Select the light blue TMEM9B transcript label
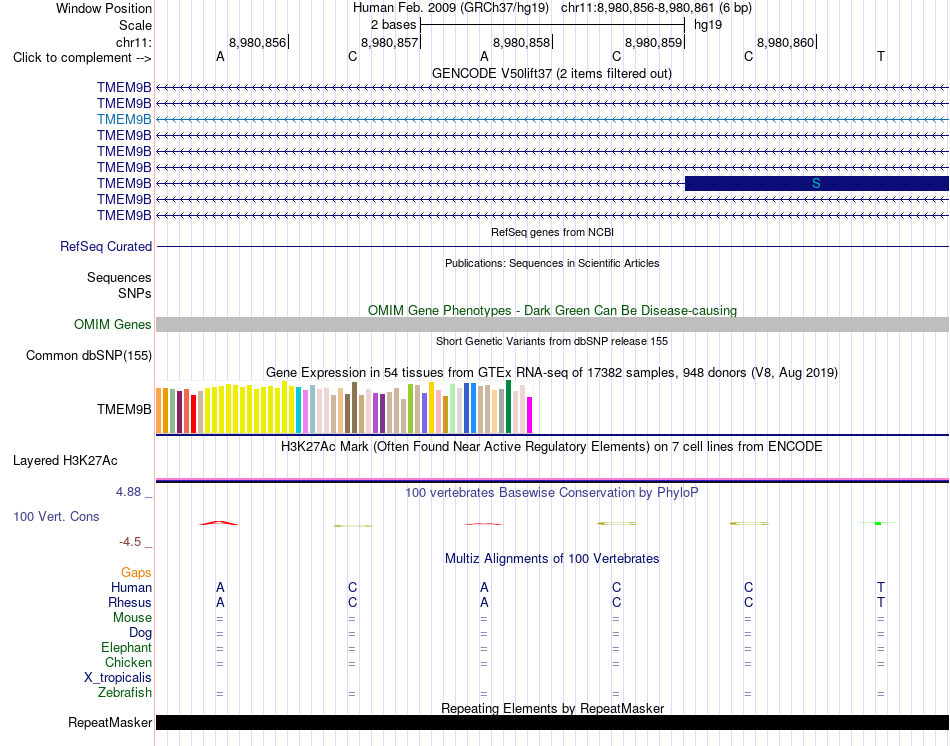The width and height of the screenshot is (950, 746). (124, 119)
